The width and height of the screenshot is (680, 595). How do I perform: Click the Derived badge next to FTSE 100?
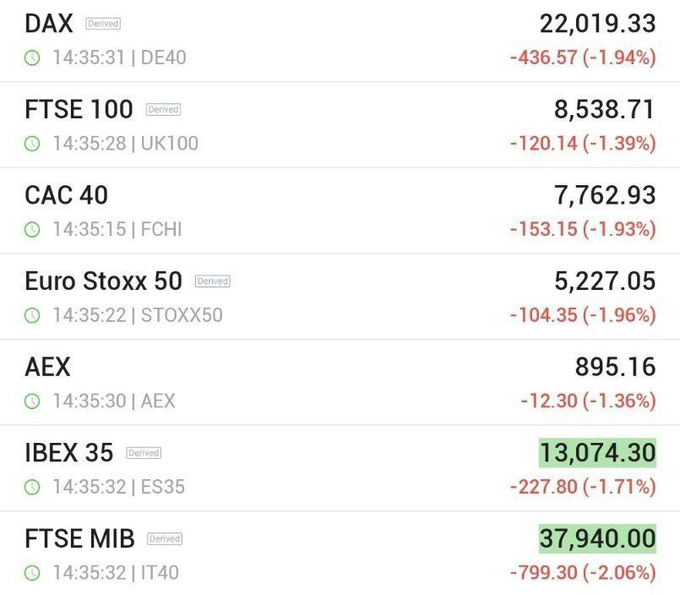coord(163,109)
